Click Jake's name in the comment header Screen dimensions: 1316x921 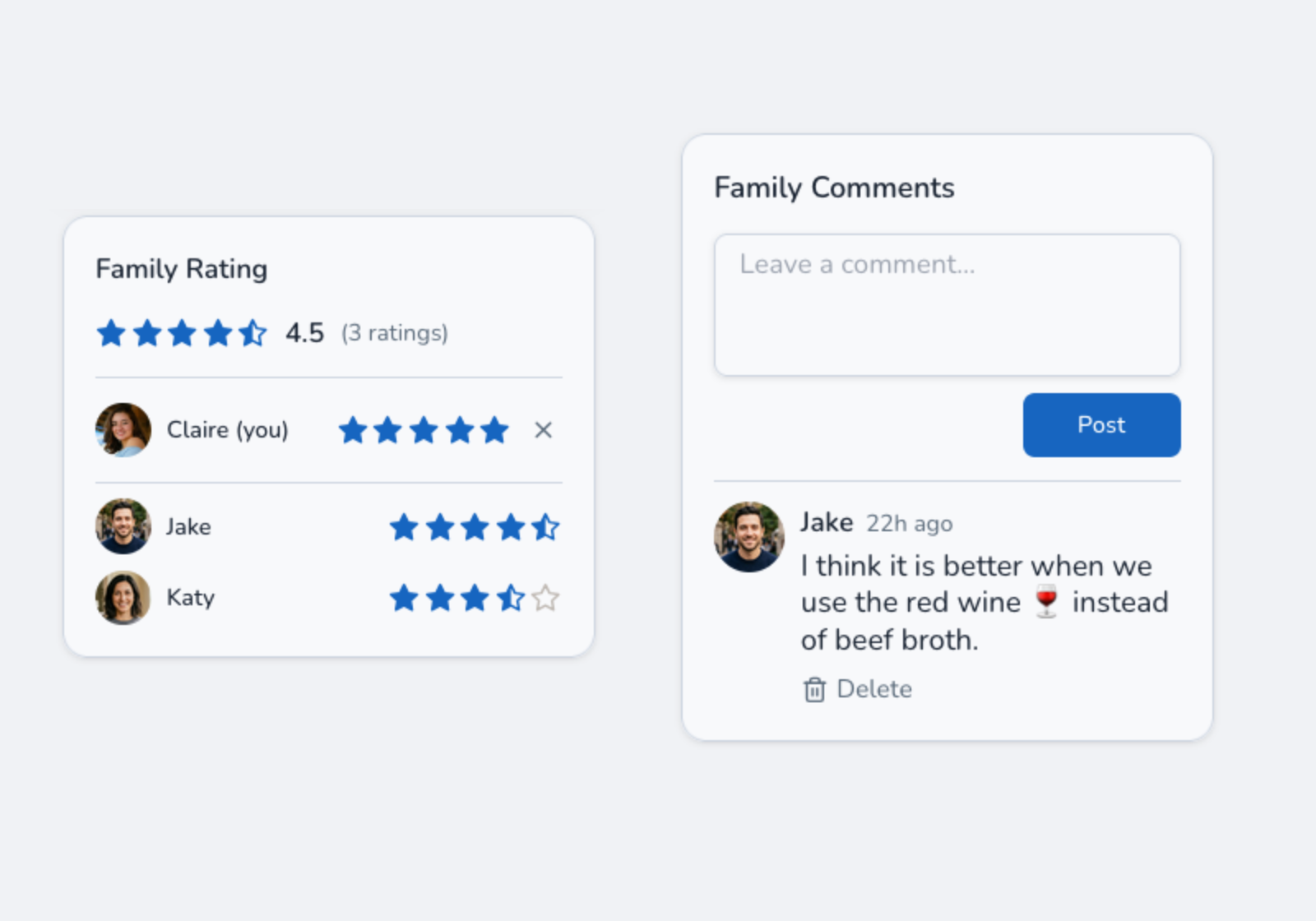click(827, 522)
